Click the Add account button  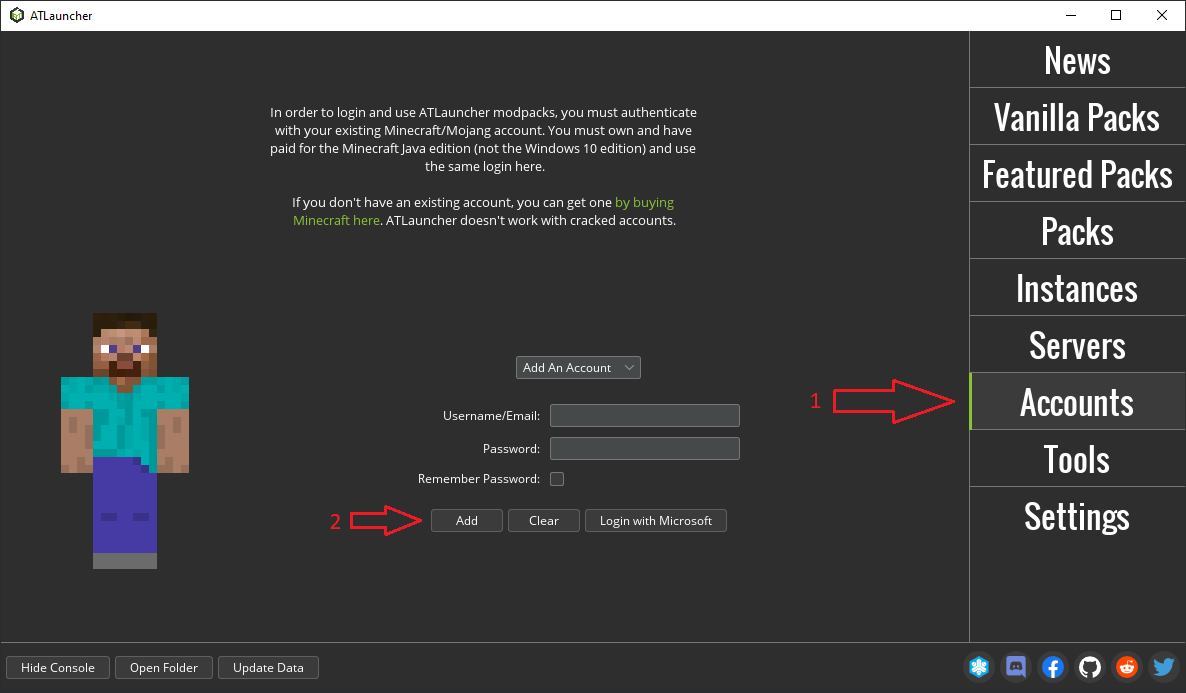pos(467,521)
